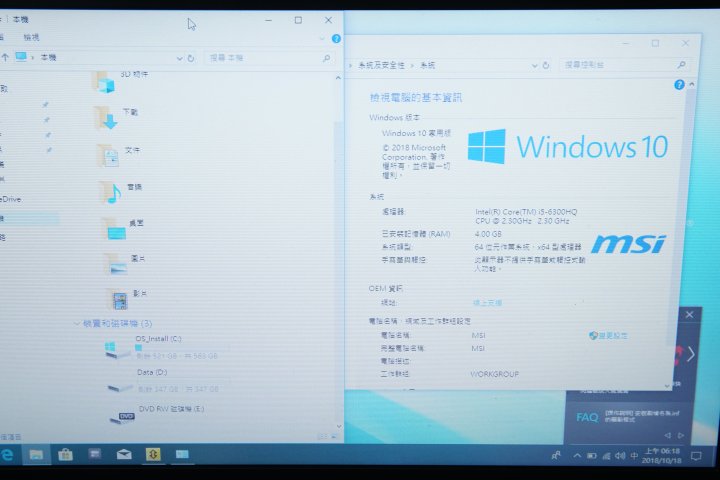
Task: Open Microsoft Store from the taskbar
Action: click(x=65, y=455)
